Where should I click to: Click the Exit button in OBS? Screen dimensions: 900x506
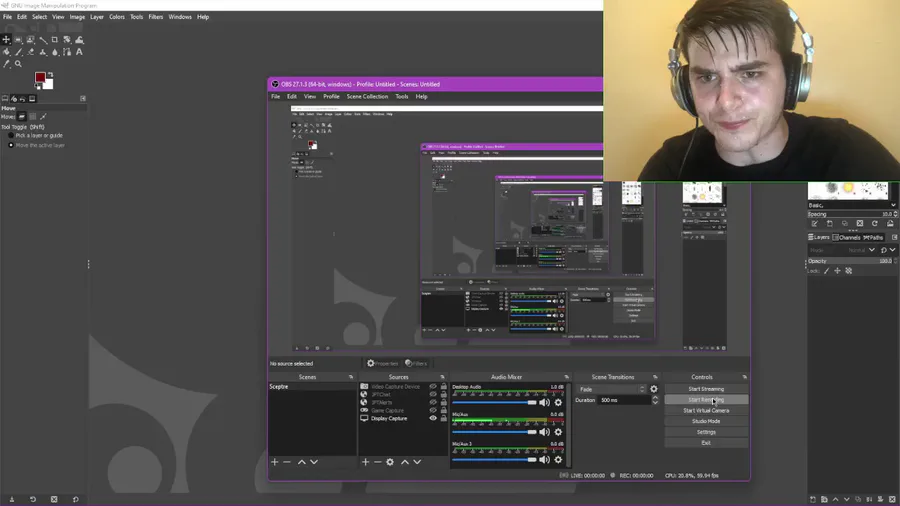click(706, 443)
